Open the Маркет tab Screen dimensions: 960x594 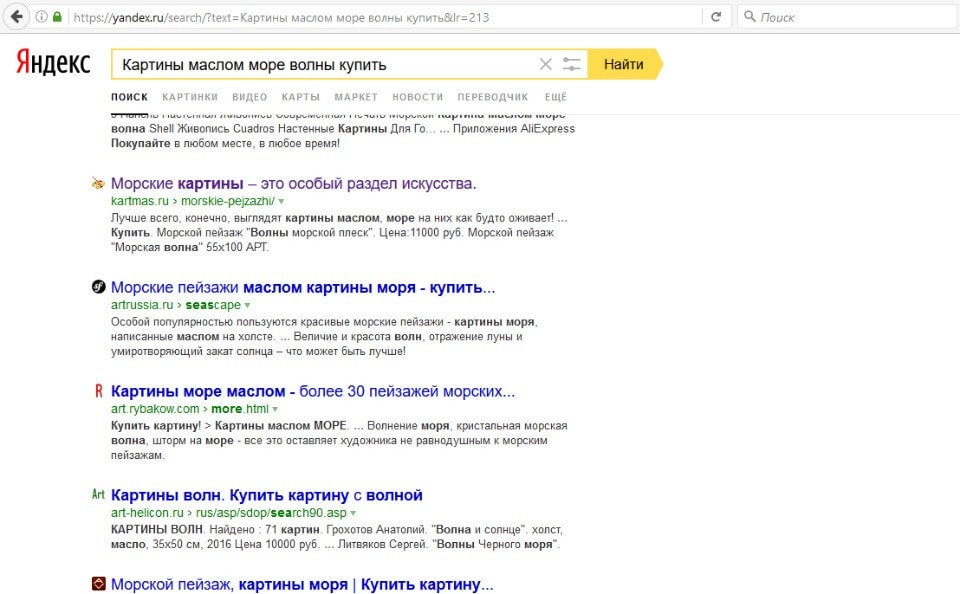click(356, 97)
